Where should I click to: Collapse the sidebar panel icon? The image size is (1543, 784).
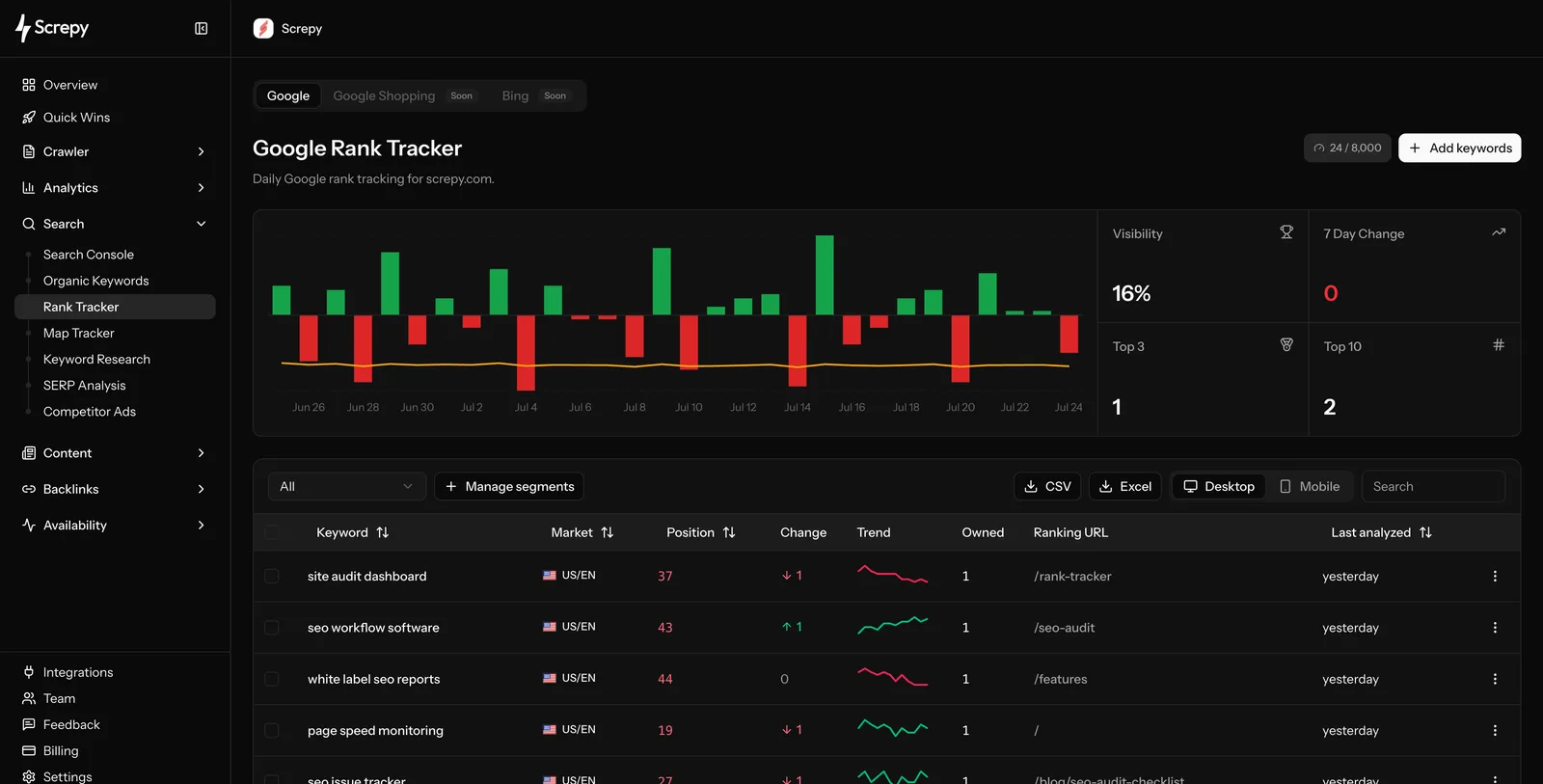(201, 29)
